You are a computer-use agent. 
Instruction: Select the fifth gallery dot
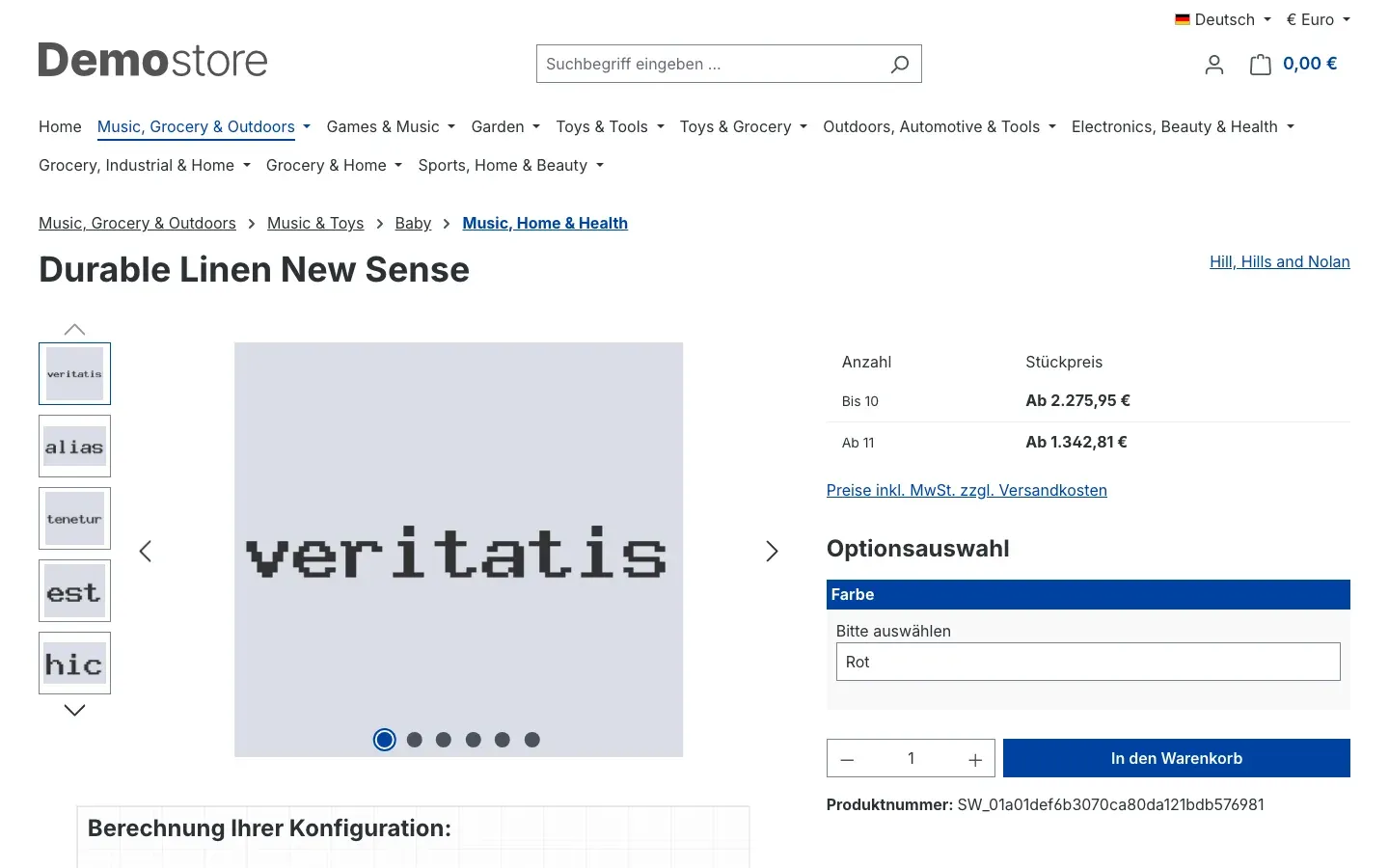[x=503, y=740]
